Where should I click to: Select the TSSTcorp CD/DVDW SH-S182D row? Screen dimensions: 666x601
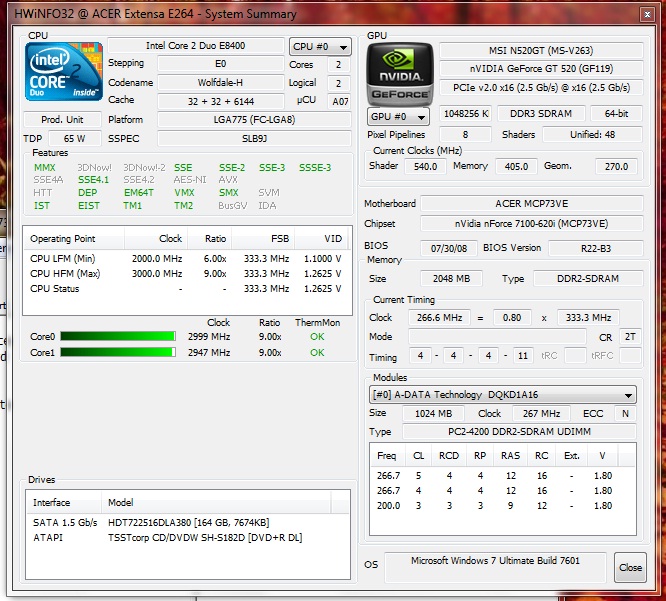point(188,538)
